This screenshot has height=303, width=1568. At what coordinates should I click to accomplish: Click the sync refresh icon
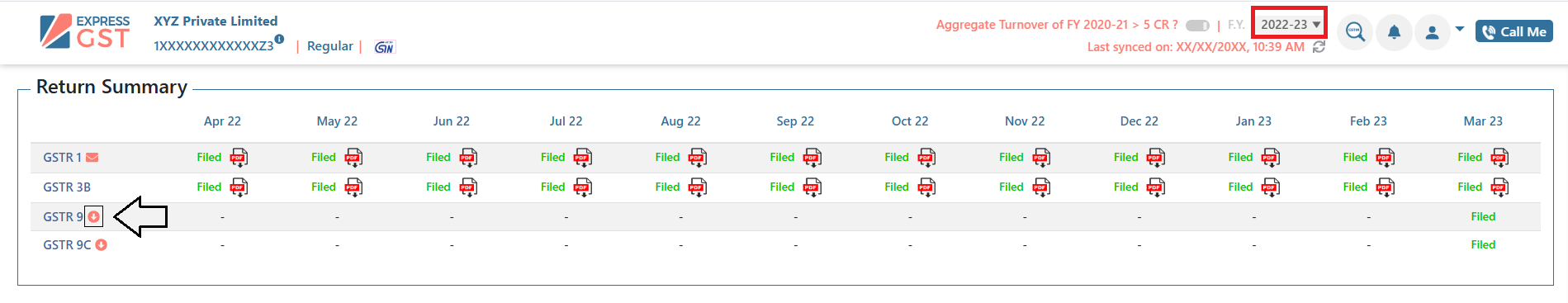click(x=1319, y=47)
